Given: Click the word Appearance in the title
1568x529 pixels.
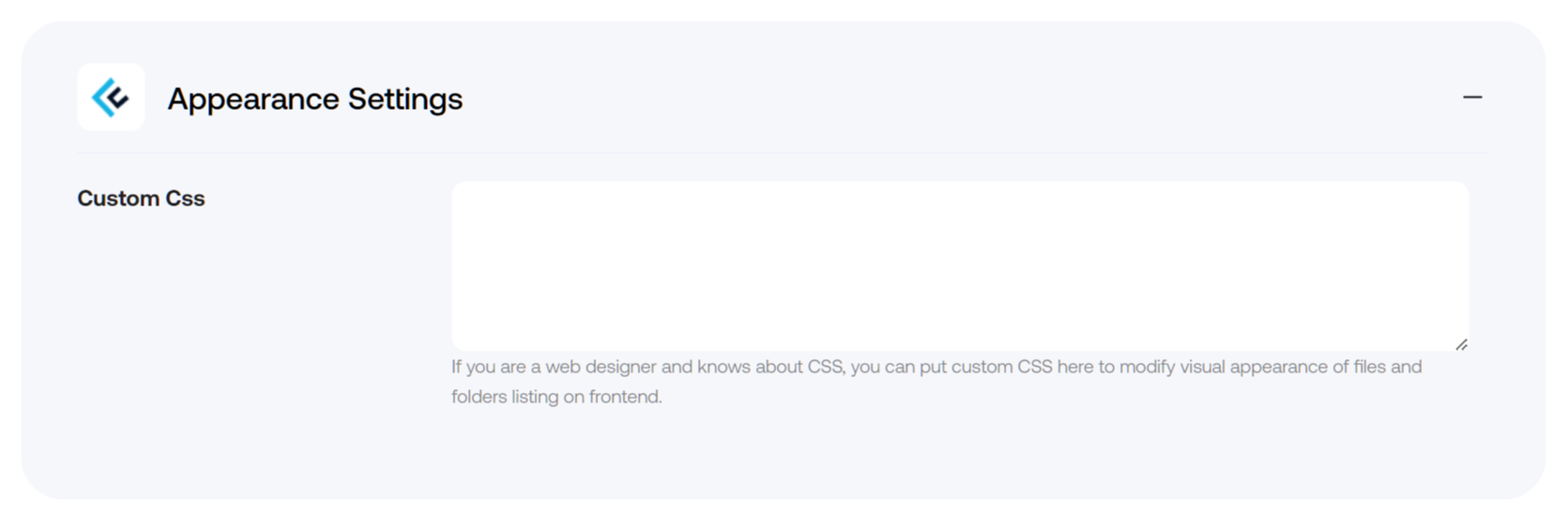Looking at the screenshot, I should tap(253, 99).
